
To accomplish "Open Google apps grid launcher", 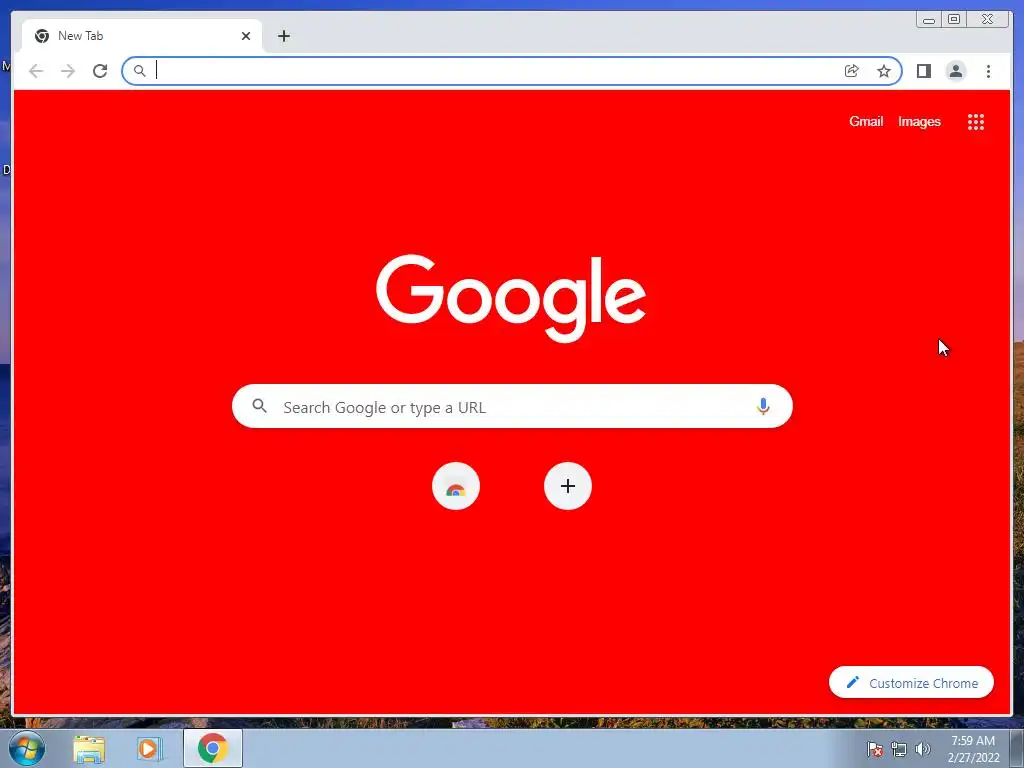I will (x=976, y=121).
